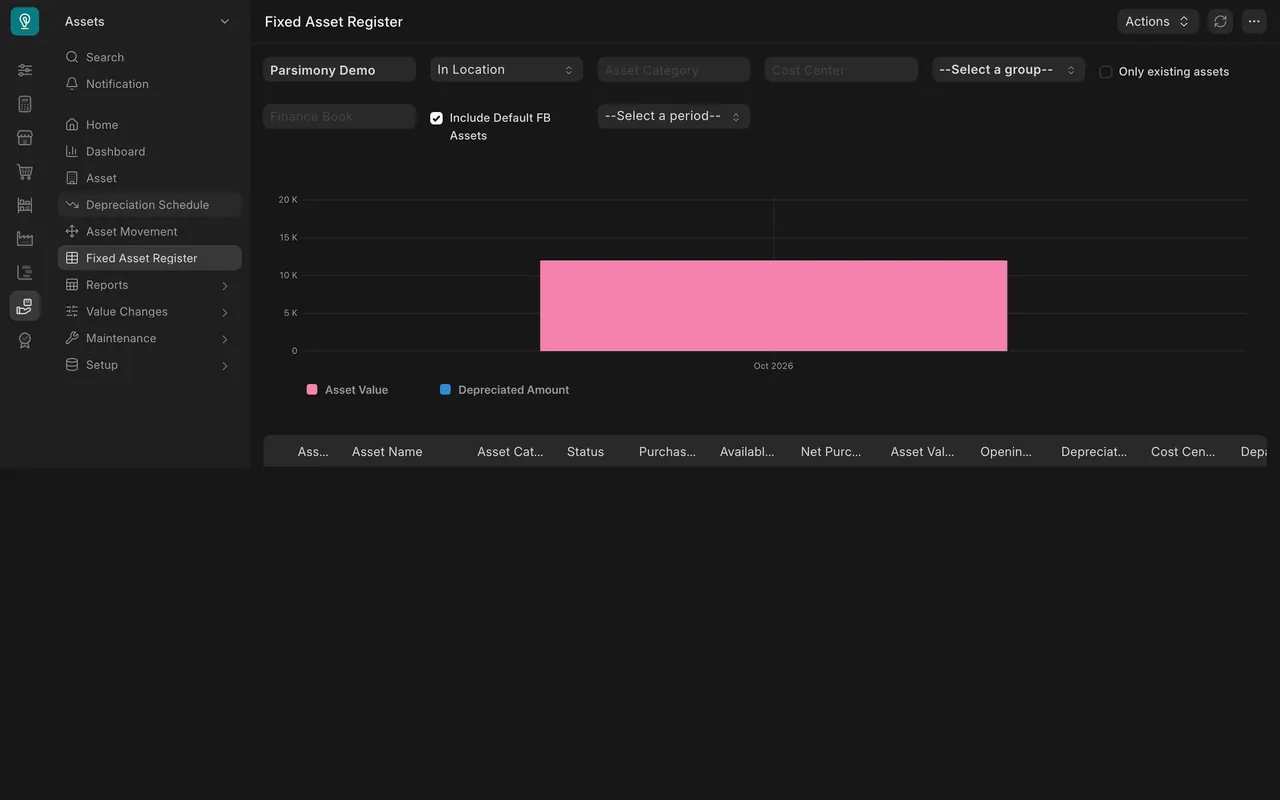The image size is (1280, 800).
Task: Open the hand-holding-box assets icon
Action: 25,306
